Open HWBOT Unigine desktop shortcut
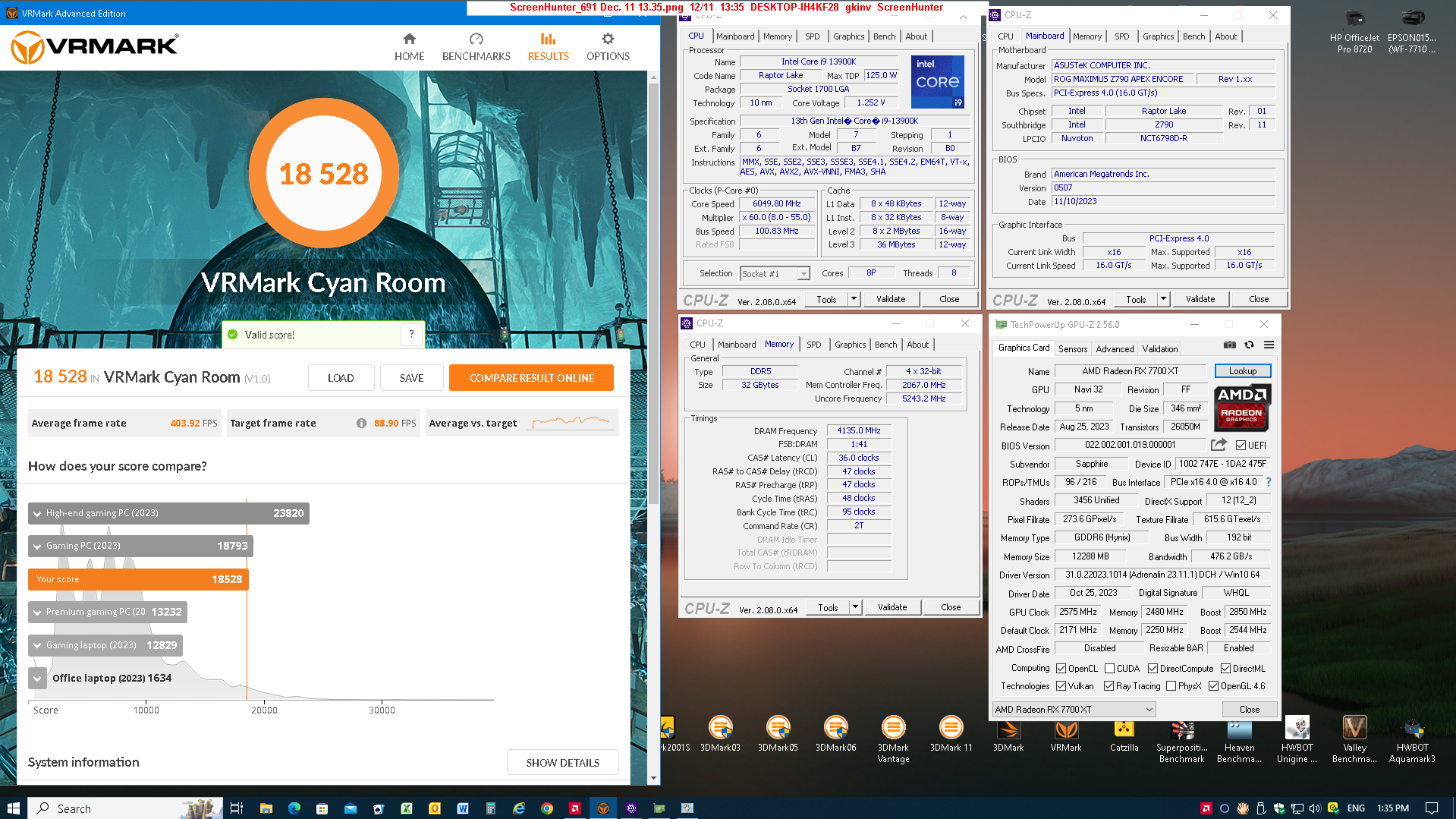Image resolution: width=1456 pixels, height=819 pixels. point(1297,739)
